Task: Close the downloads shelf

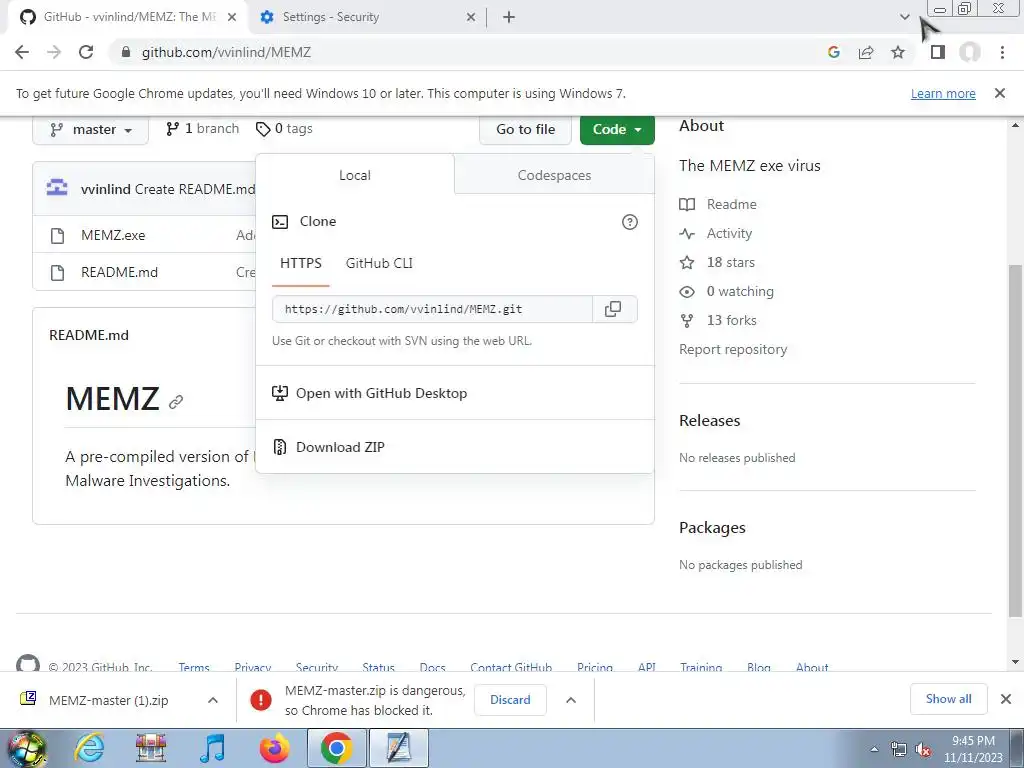Action: pyautogui.click(x=1006, y=699)
